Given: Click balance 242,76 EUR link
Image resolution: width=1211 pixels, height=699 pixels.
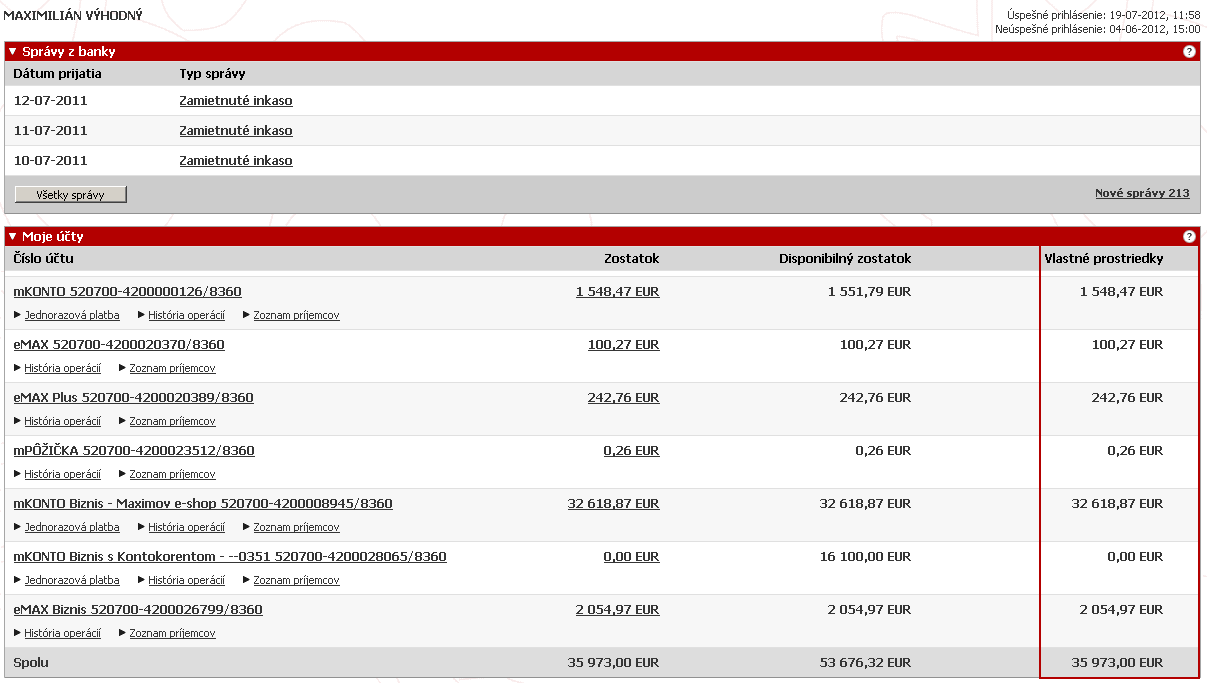Looking at the screenshot, I should point(623,398).
